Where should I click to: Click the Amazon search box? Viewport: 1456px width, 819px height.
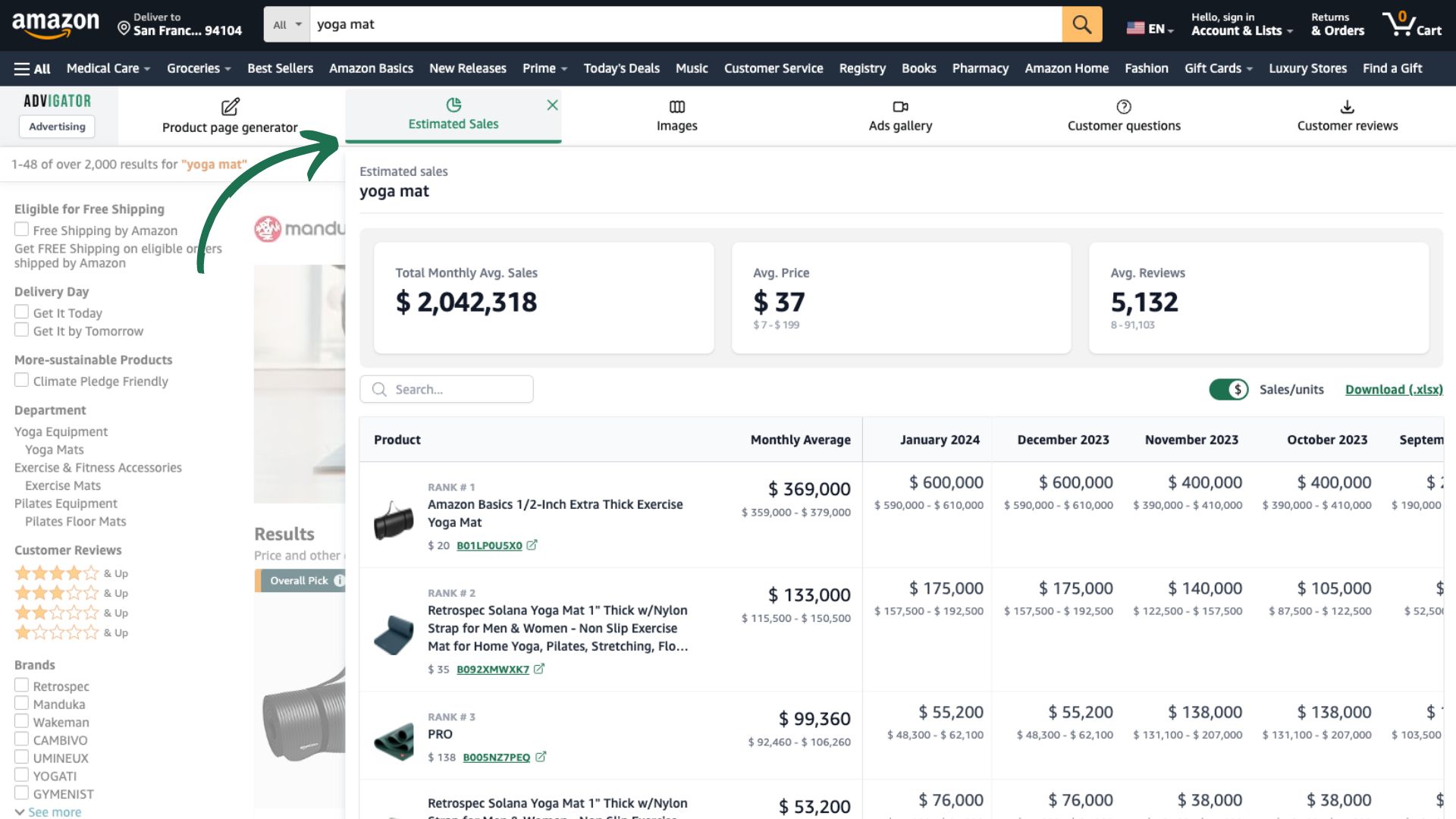686,24
